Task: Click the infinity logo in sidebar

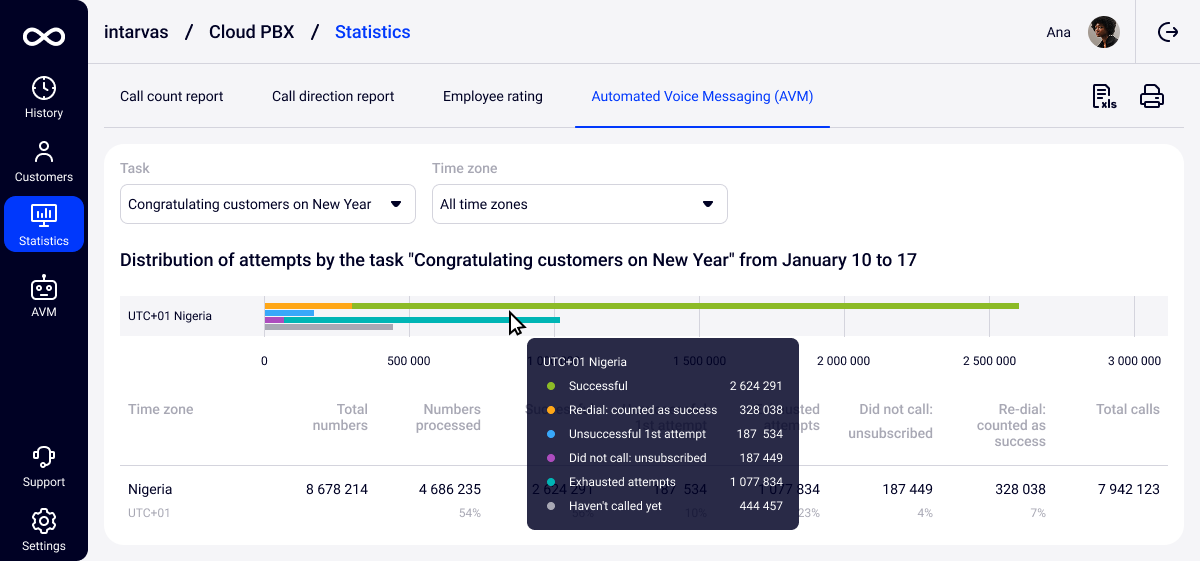Action: pyautogui.click(x=44, y=37)
